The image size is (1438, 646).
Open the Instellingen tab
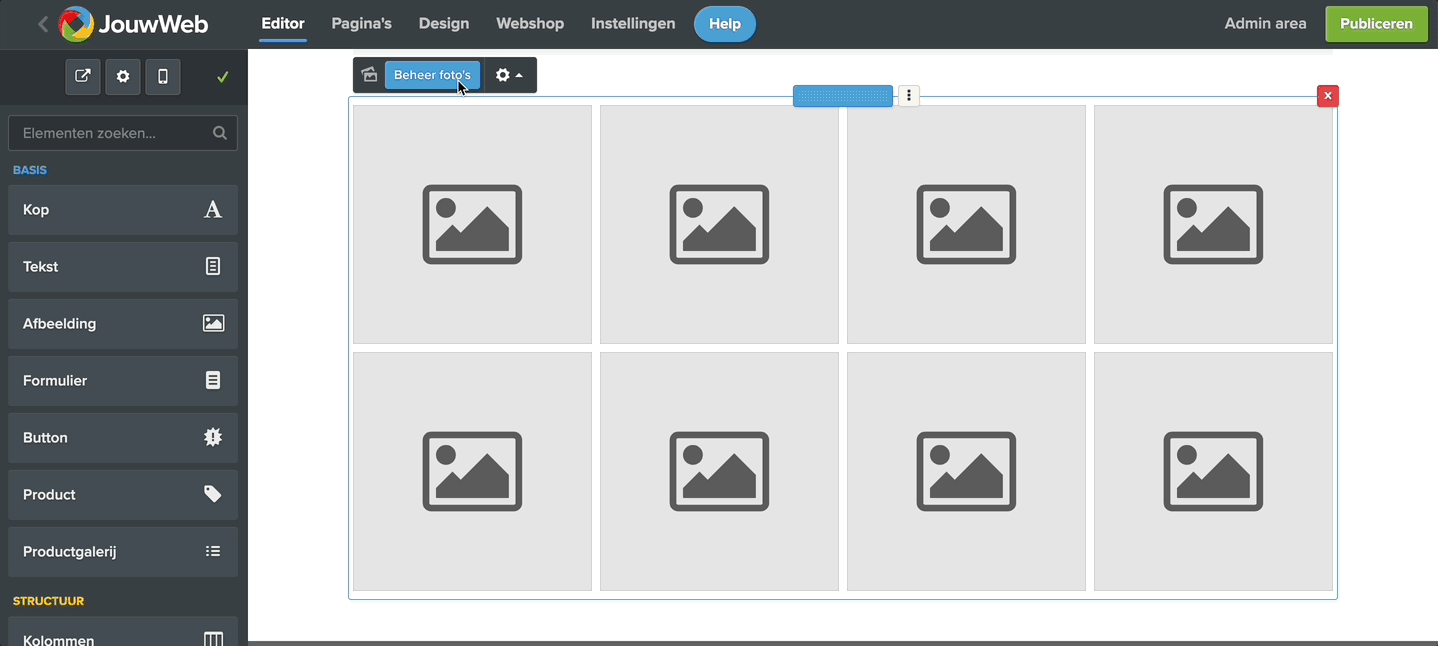click(x=633, y=24)
